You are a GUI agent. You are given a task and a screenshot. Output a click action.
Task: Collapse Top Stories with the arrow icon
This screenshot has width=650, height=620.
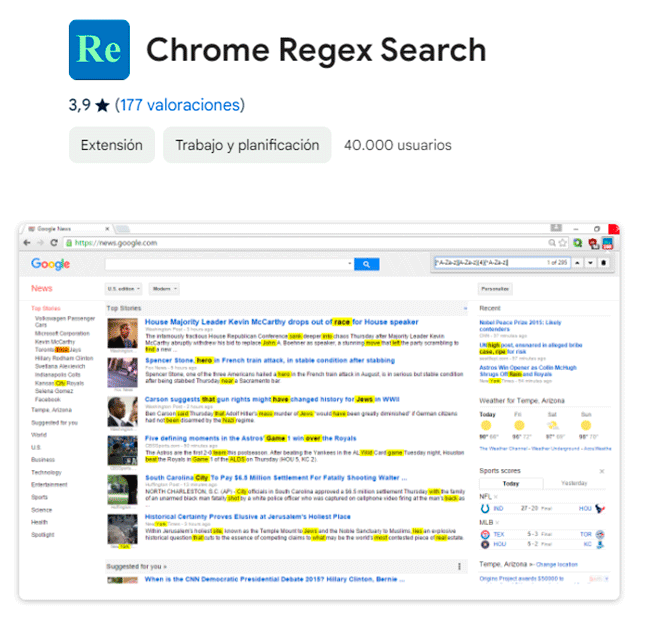465,308
